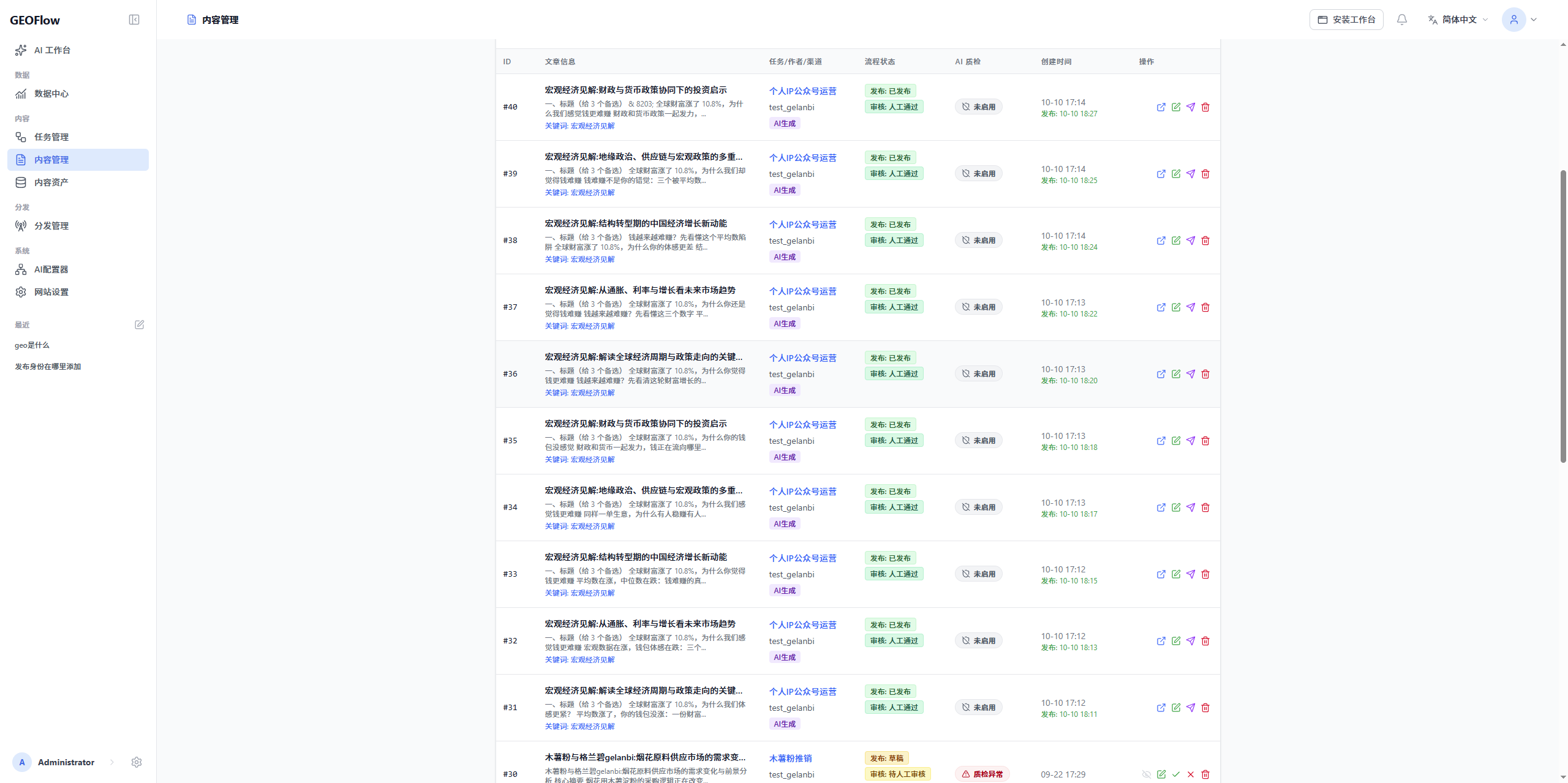Open the notifications bell
Screen dimensions: 1568x783
pyautogui.click(x=1401, y=20)
